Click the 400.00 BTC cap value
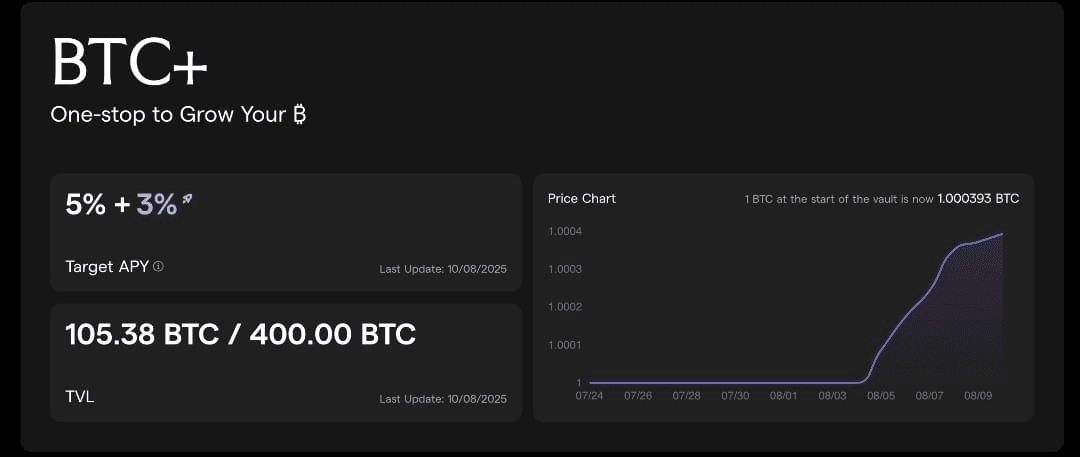Screen dimensions: 1080x457 (x=333, y=334)
